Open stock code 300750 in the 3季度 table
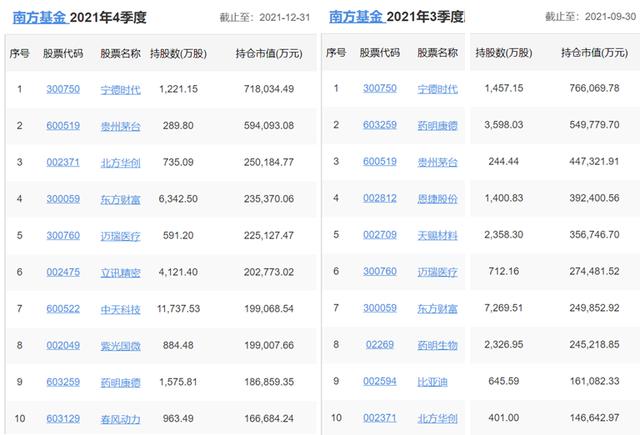 [x=380, y=88]
